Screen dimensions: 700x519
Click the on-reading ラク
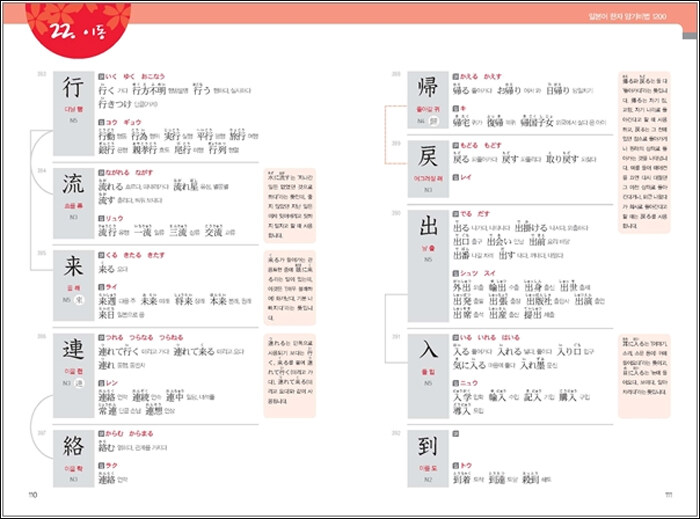pos(112,465)
